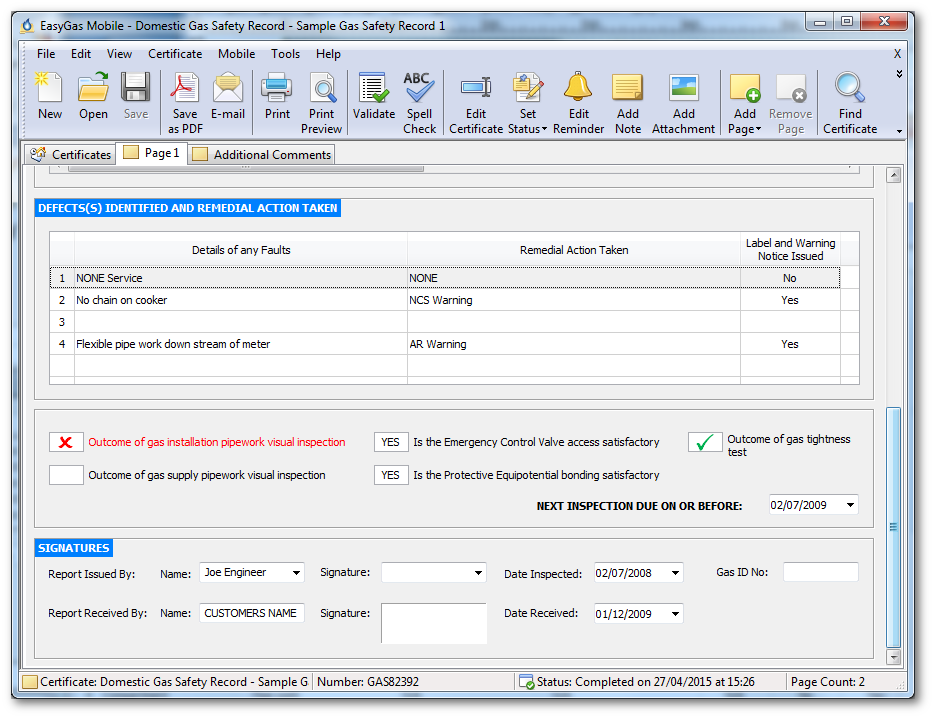Open the Date Received date picker
Screen dimensions: 934x718
click(x=675, y=614)
